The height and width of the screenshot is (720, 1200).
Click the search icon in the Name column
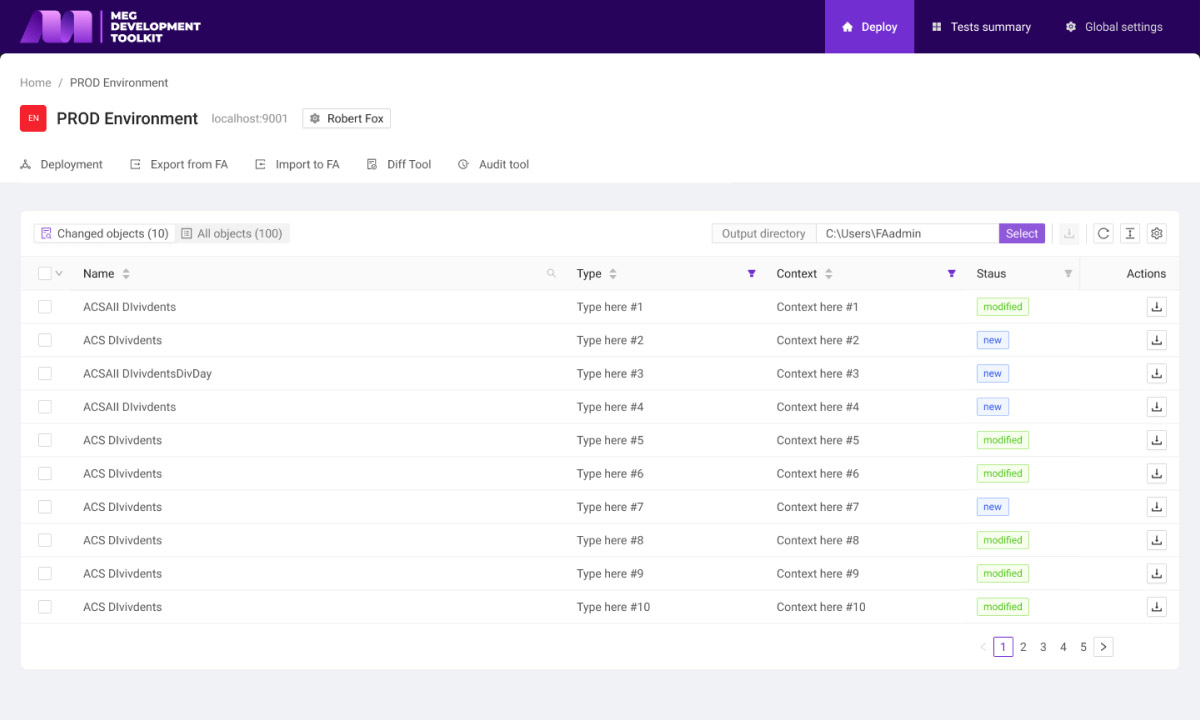(551, 273)
